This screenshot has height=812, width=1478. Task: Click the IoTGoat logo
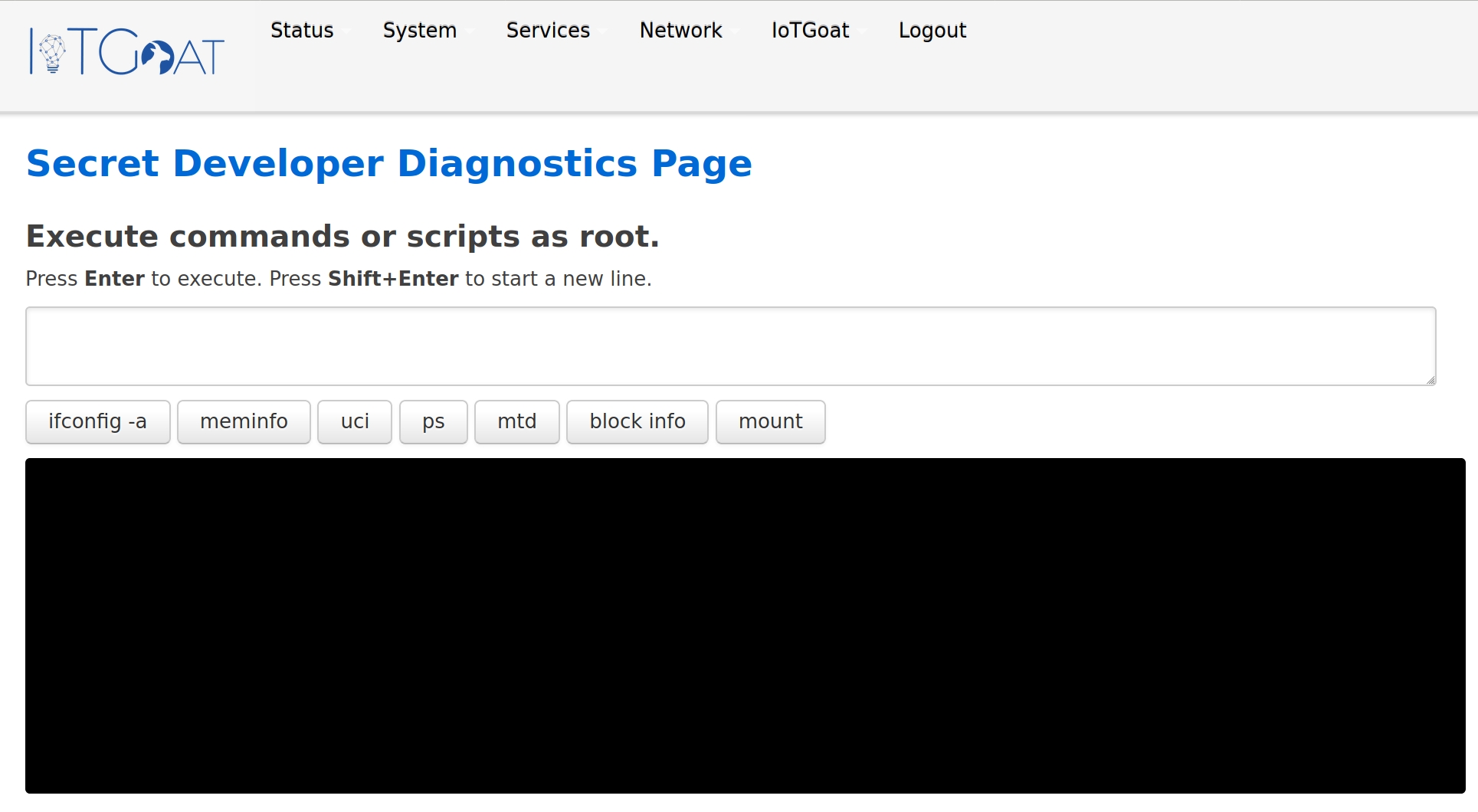coord(127,52)
